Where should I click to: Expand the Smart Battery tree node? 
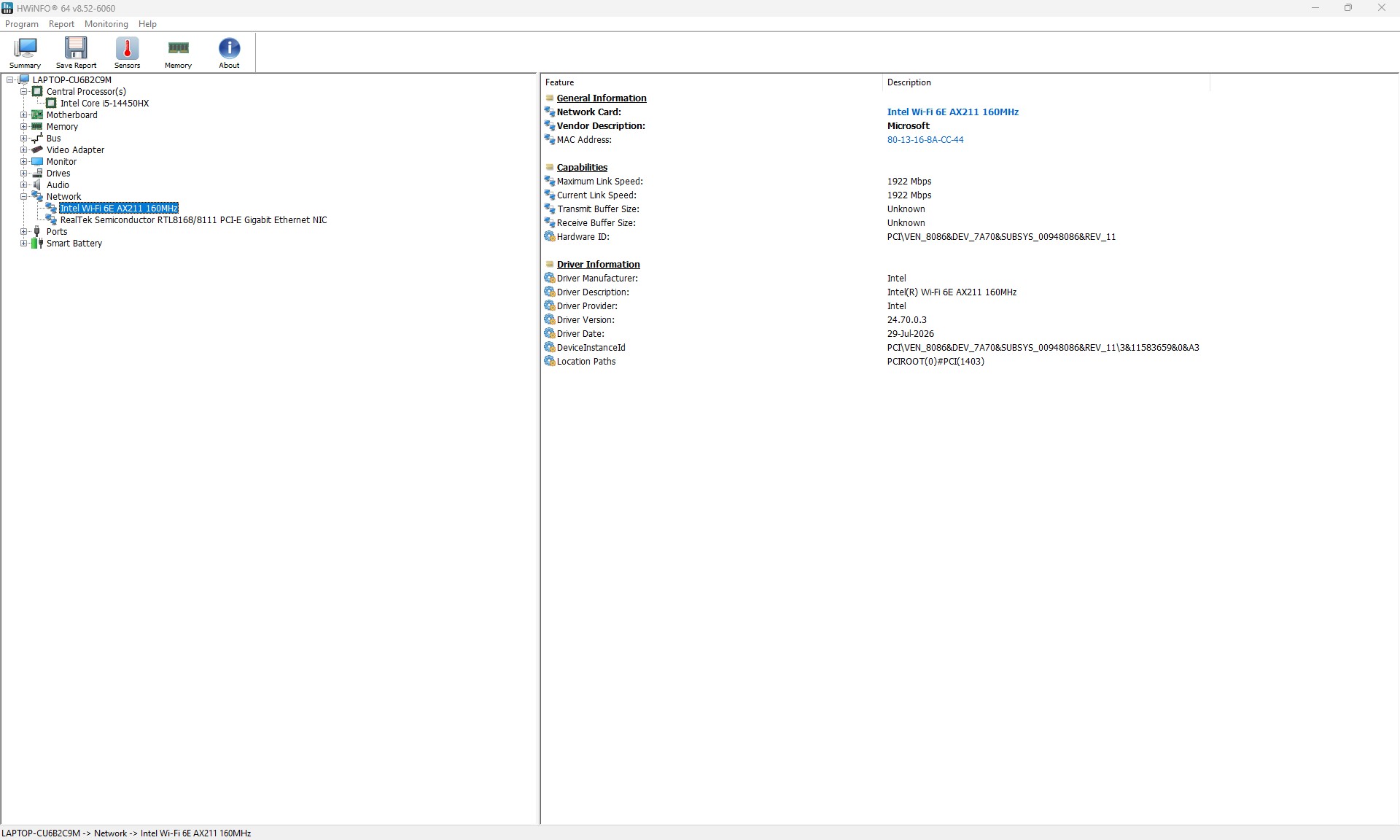click(24, 243)
